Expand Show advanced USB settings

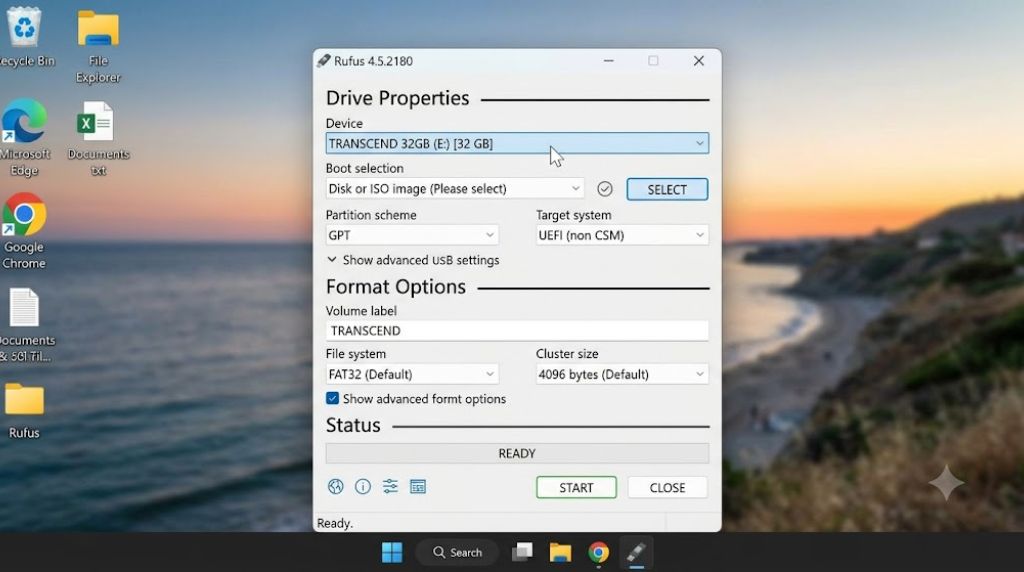click(413, 260)
